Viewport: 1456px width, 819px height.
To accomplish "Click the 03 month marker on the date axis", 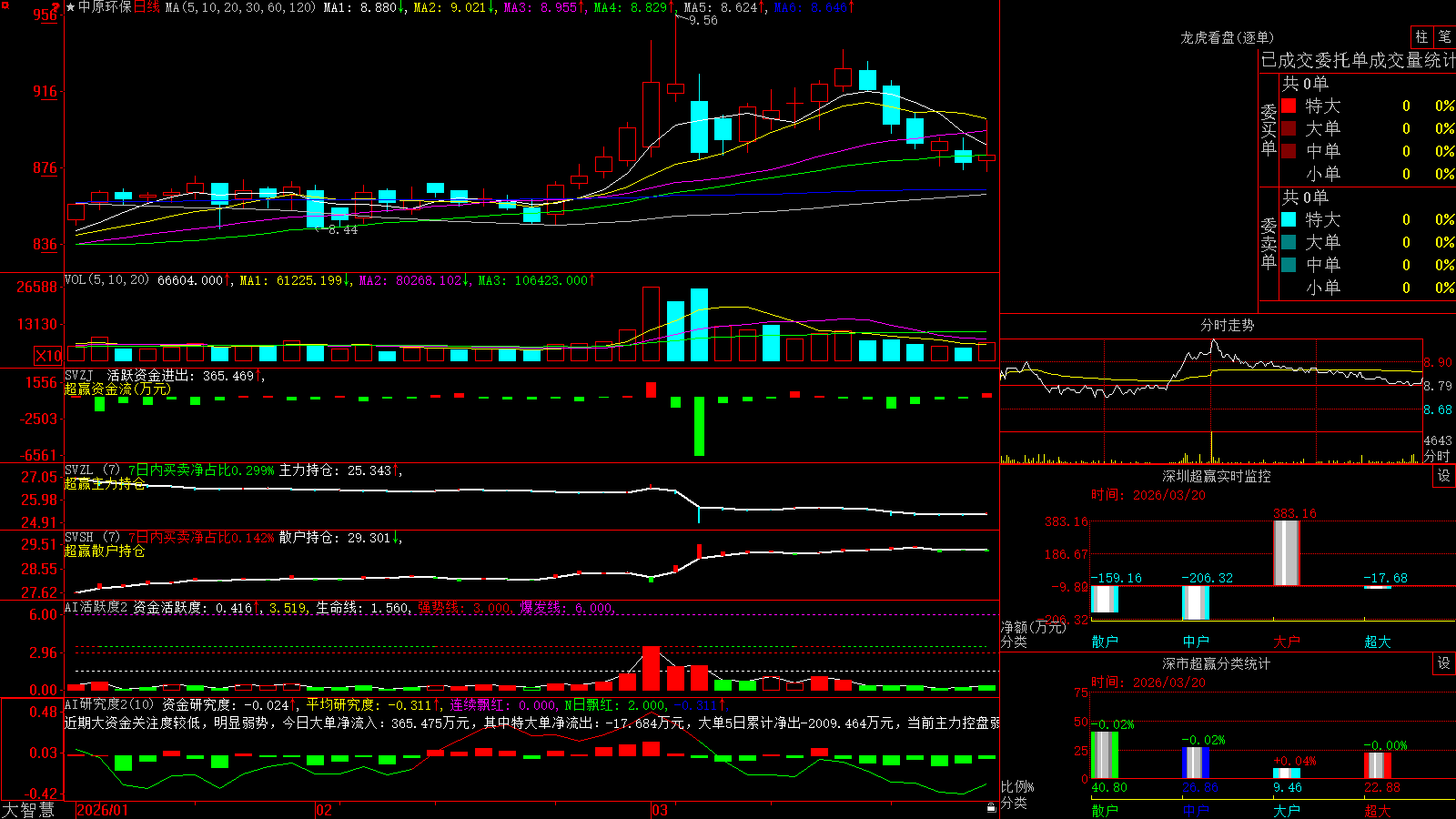I will click(x=660, y=810).
